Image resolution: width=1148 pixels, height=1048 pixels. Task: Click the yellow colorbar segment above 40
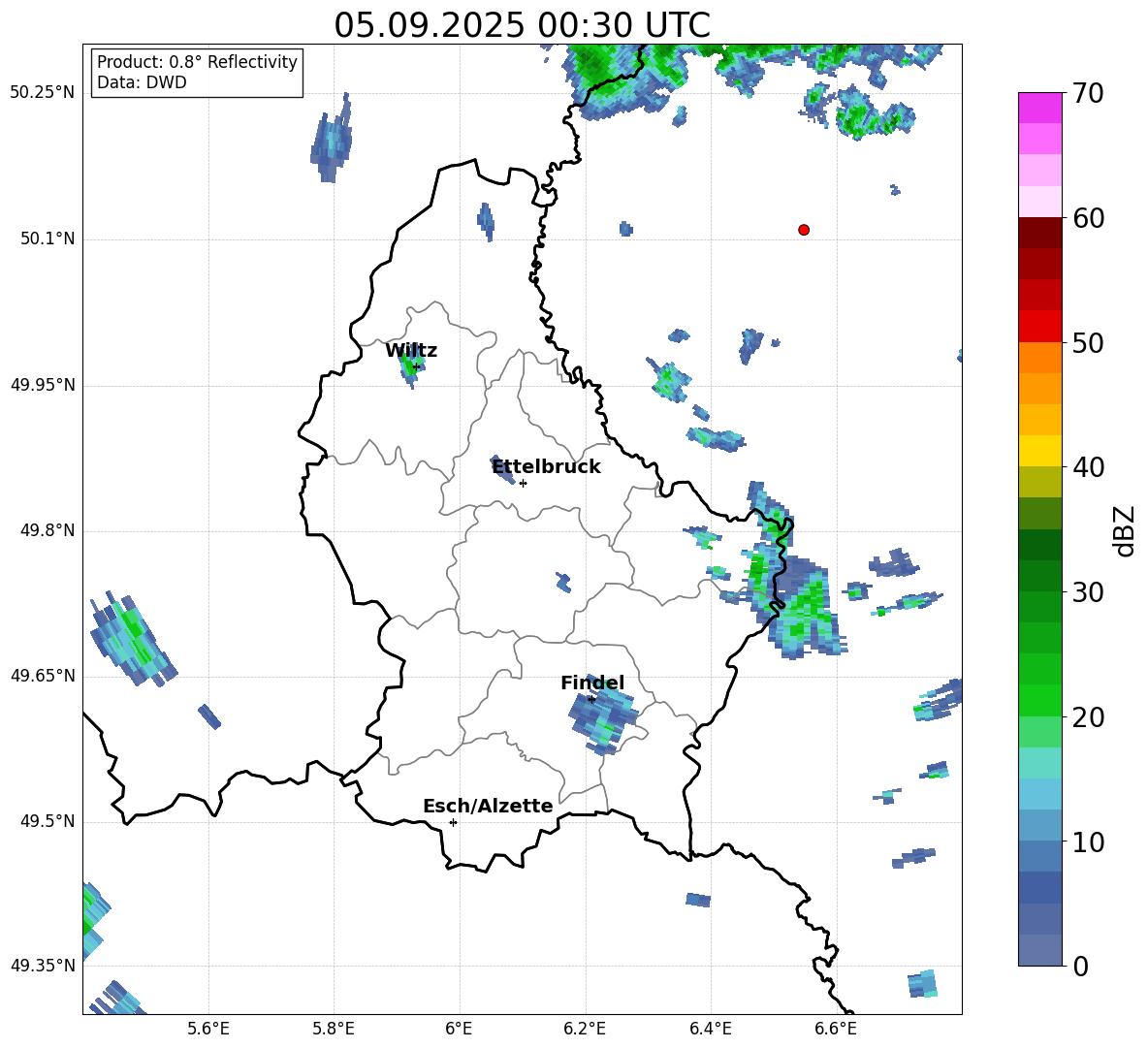tap(1039, 451)
